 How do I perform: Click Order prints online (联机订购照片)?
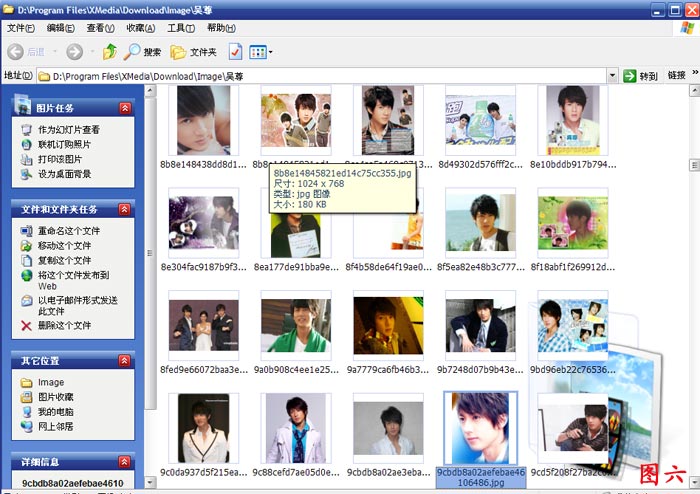coord(64,145)
